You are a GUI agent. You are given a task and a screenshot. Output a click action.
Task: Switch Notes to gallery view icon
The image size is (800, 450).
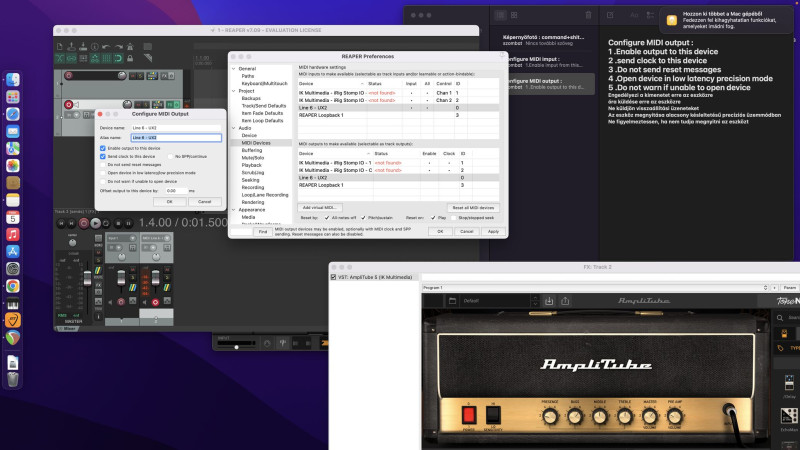pyautogui.click(x=514, y=15)
